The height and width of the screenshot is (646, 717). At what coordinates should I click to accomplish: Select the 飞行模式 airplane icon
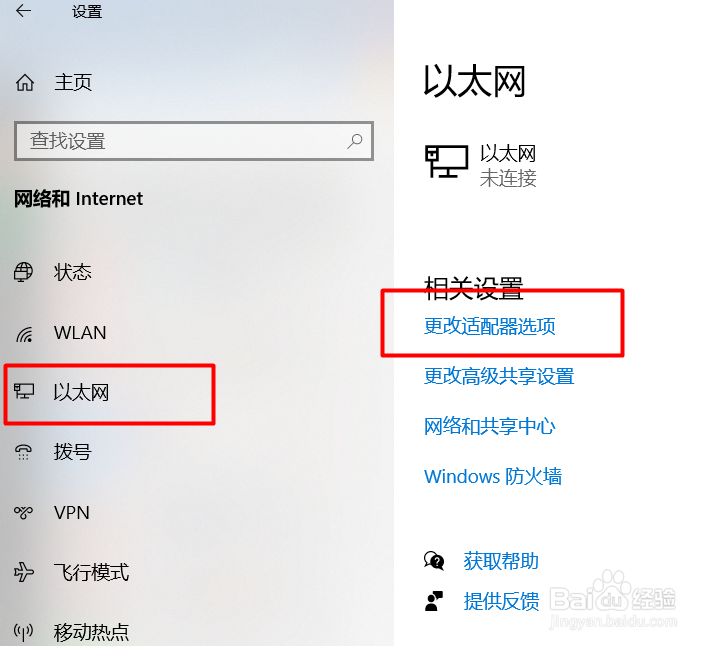[x=24, y=572]
